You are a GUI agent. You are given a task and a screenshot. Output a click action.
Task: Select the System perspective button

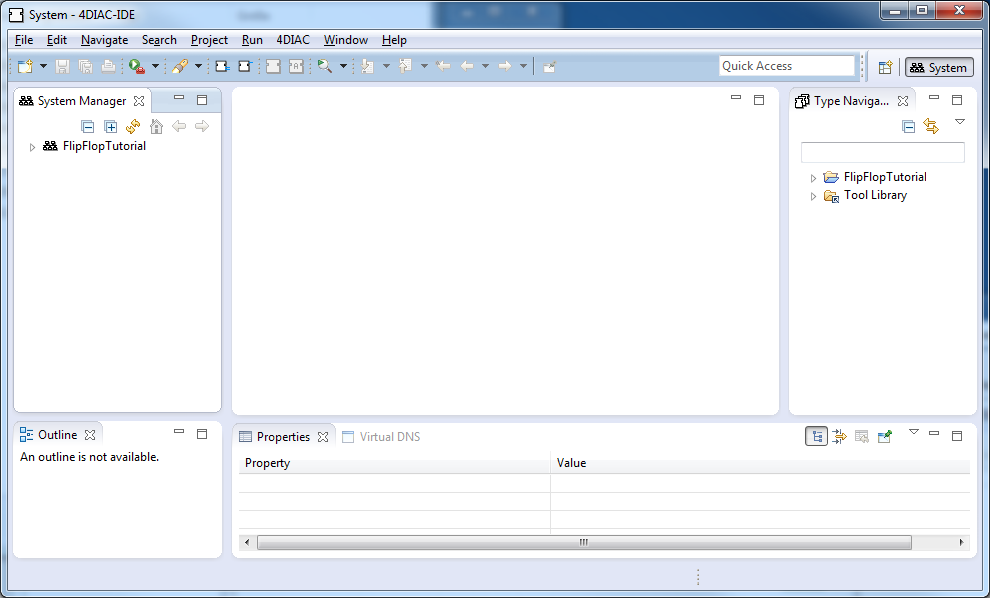[939, 67]
